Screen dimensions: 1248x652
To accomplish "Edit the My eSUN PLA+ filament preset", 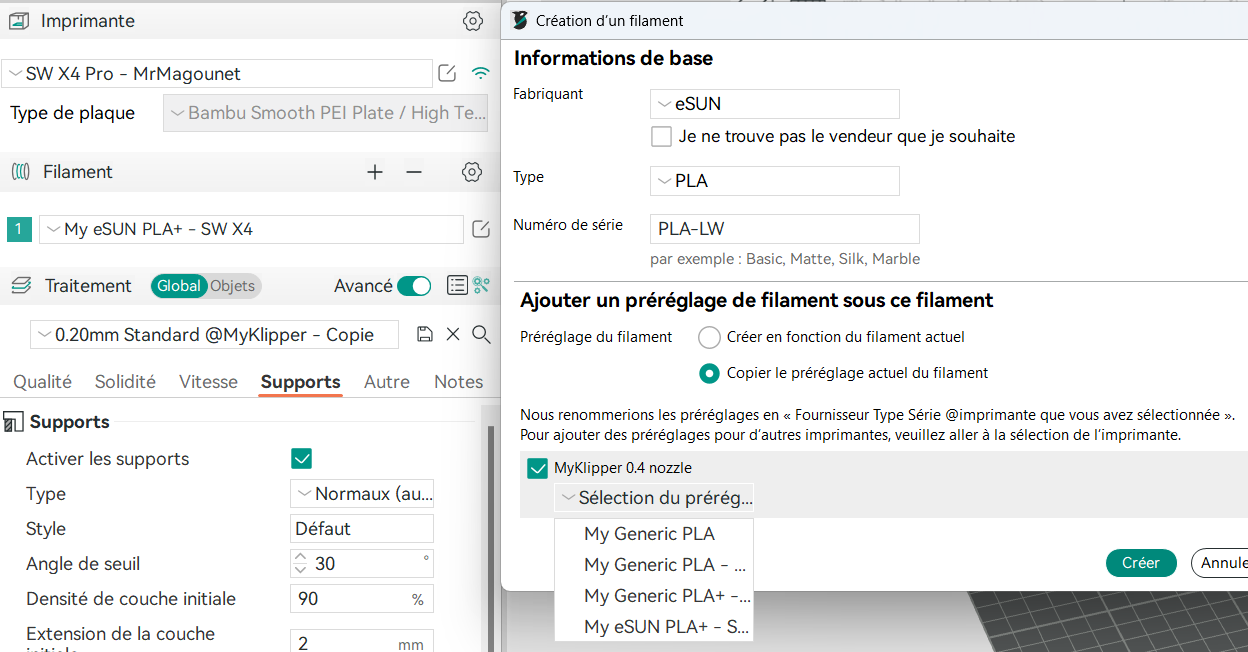I will coord(481,230).
